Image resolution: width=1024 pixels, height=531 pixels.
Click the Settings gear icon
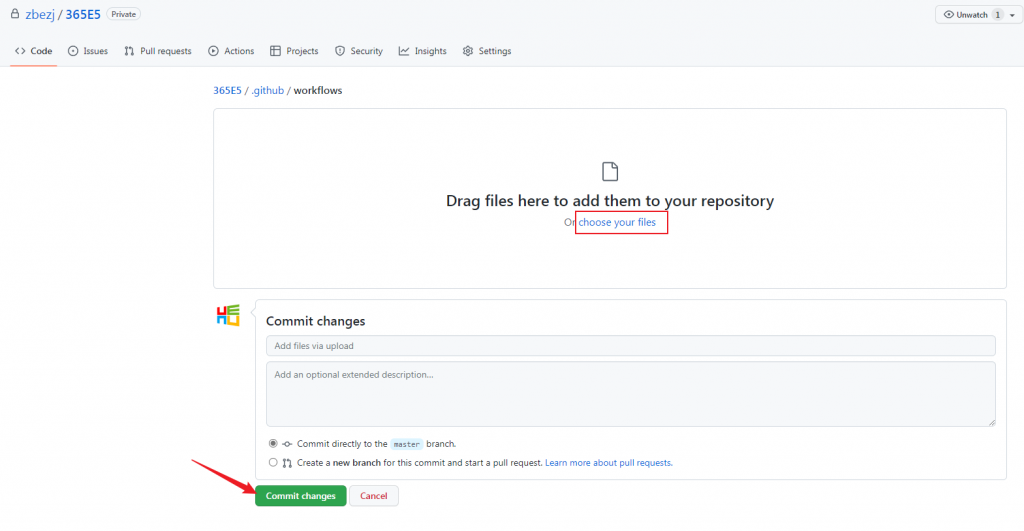468,51
